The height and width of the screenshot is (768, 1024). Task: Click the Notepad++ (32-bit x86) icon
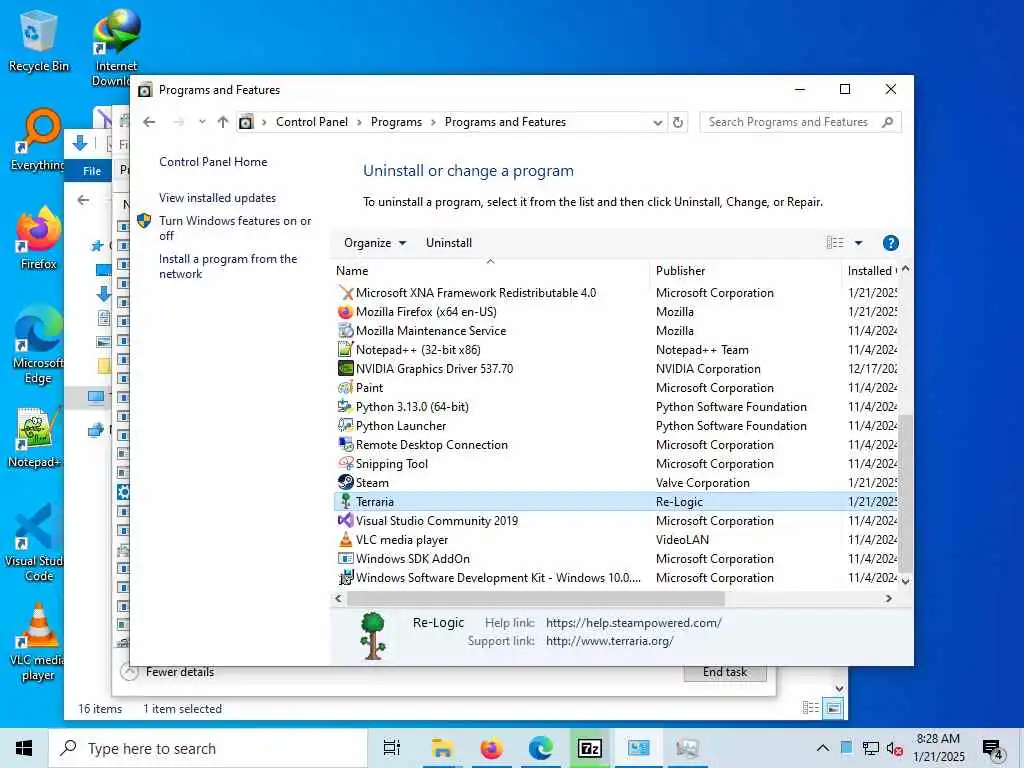click(x=345, y=350)
